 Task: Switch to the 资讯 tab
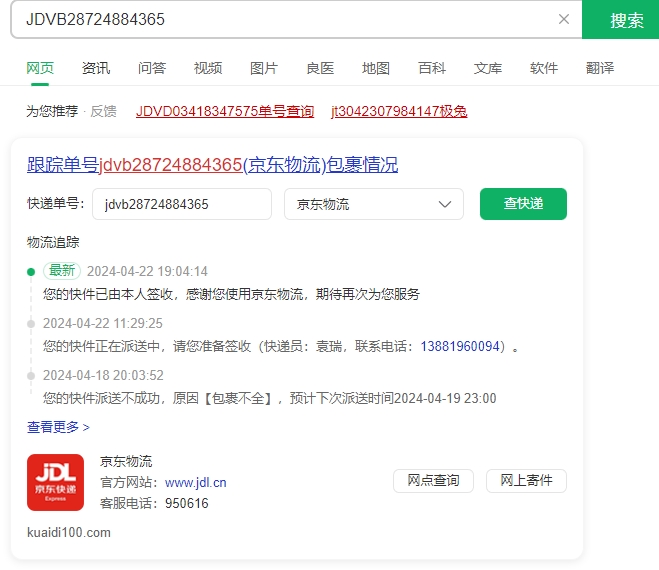(96, 68)
